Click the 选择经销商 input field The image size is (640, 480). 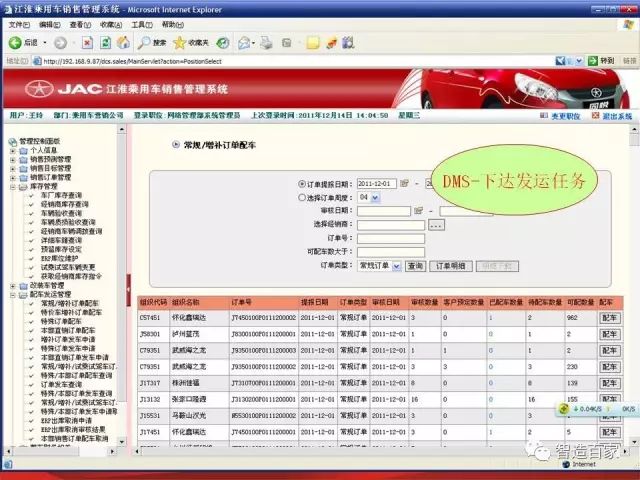click(x=391, y=225)
